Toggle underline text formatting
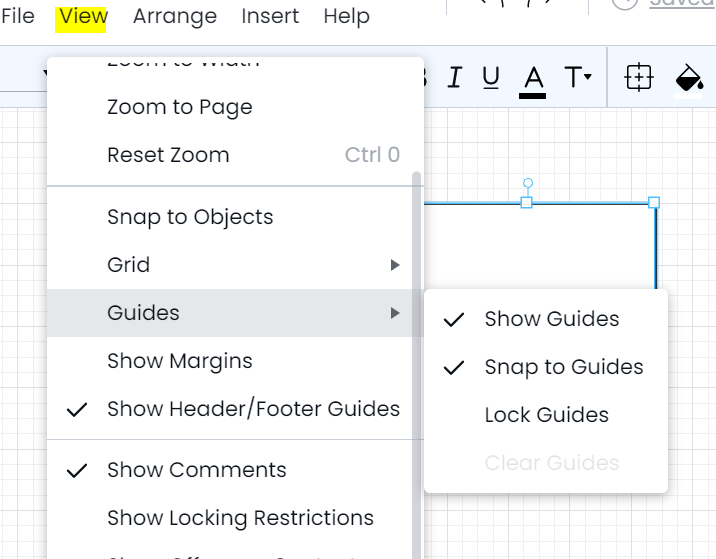 [x=491, y=77]
